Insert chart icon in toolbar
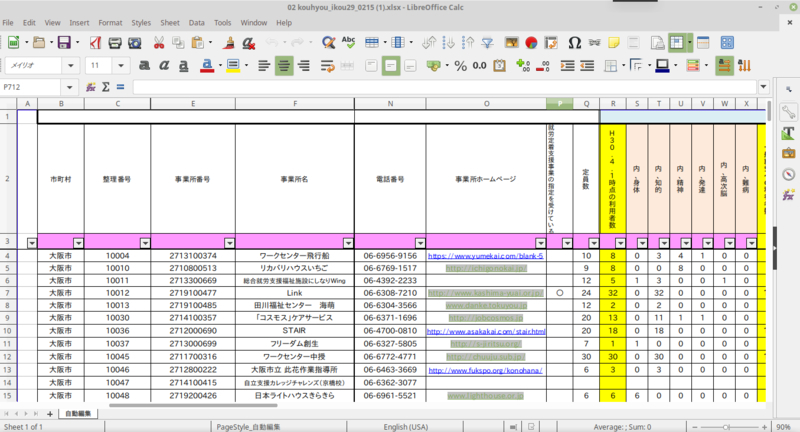This screenshot has height=432, width=800. [x=531, y=43]
